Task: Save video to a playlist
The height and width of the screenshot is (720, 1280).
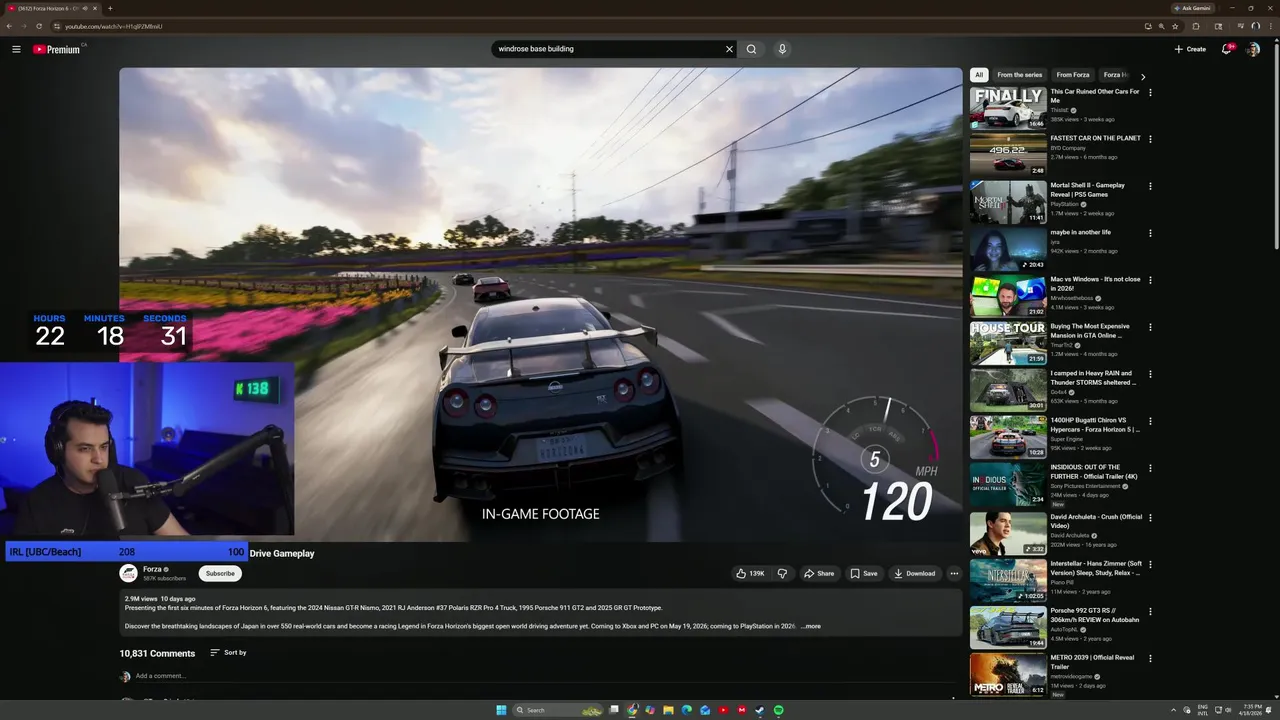Action: click(864, 573)
